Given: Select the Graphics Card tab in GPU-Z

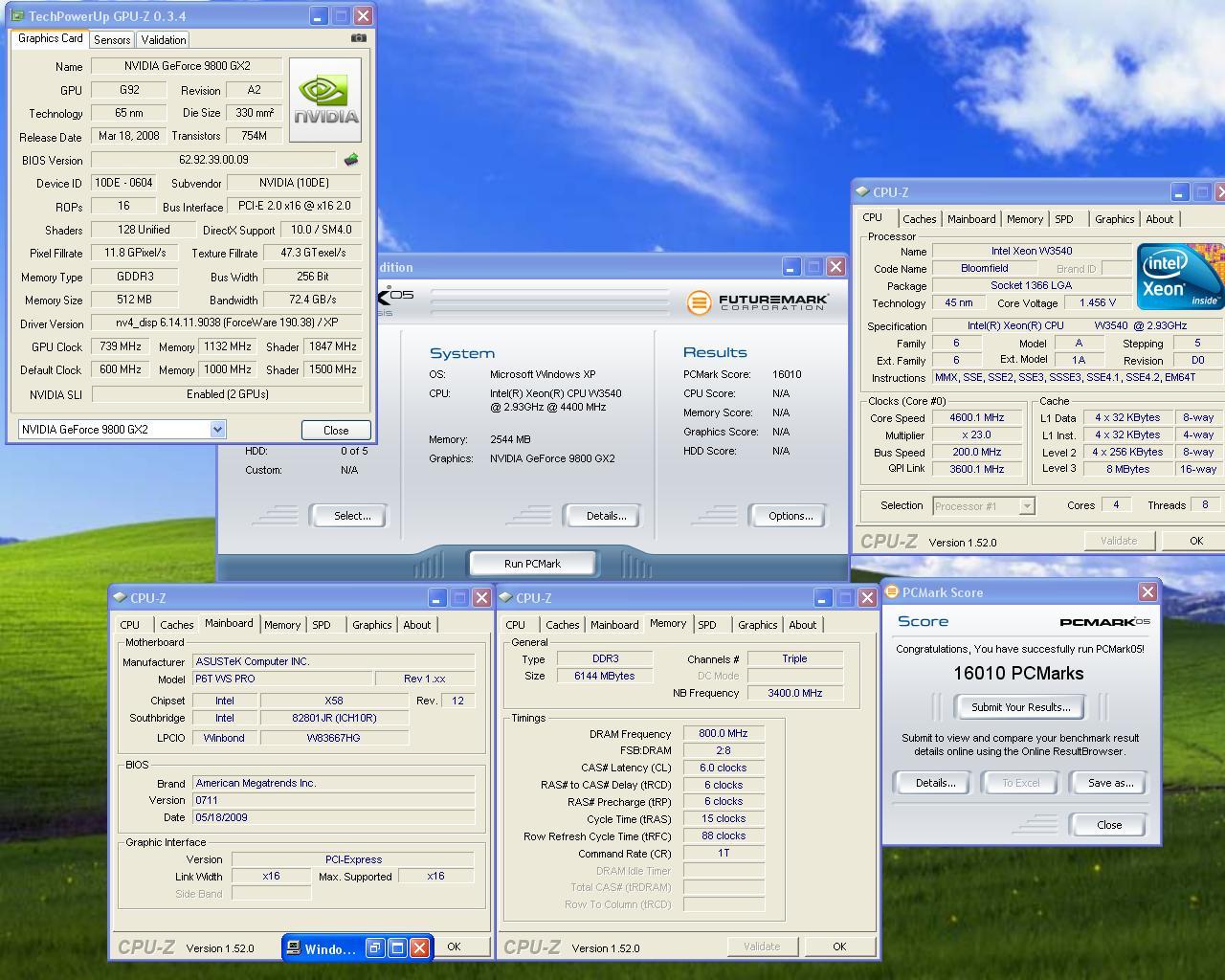Looking at the screenshot, I should [x=51, y=38].
